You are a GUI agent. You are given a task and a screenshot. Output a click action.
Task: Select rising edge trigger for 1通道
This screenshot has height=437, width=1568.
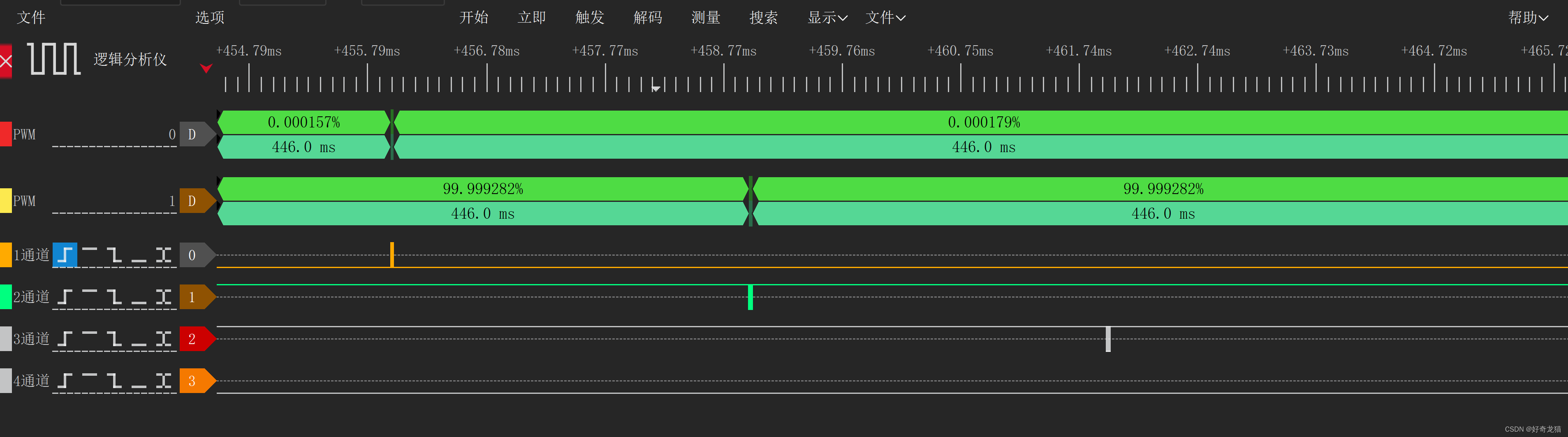pos(65,255)
